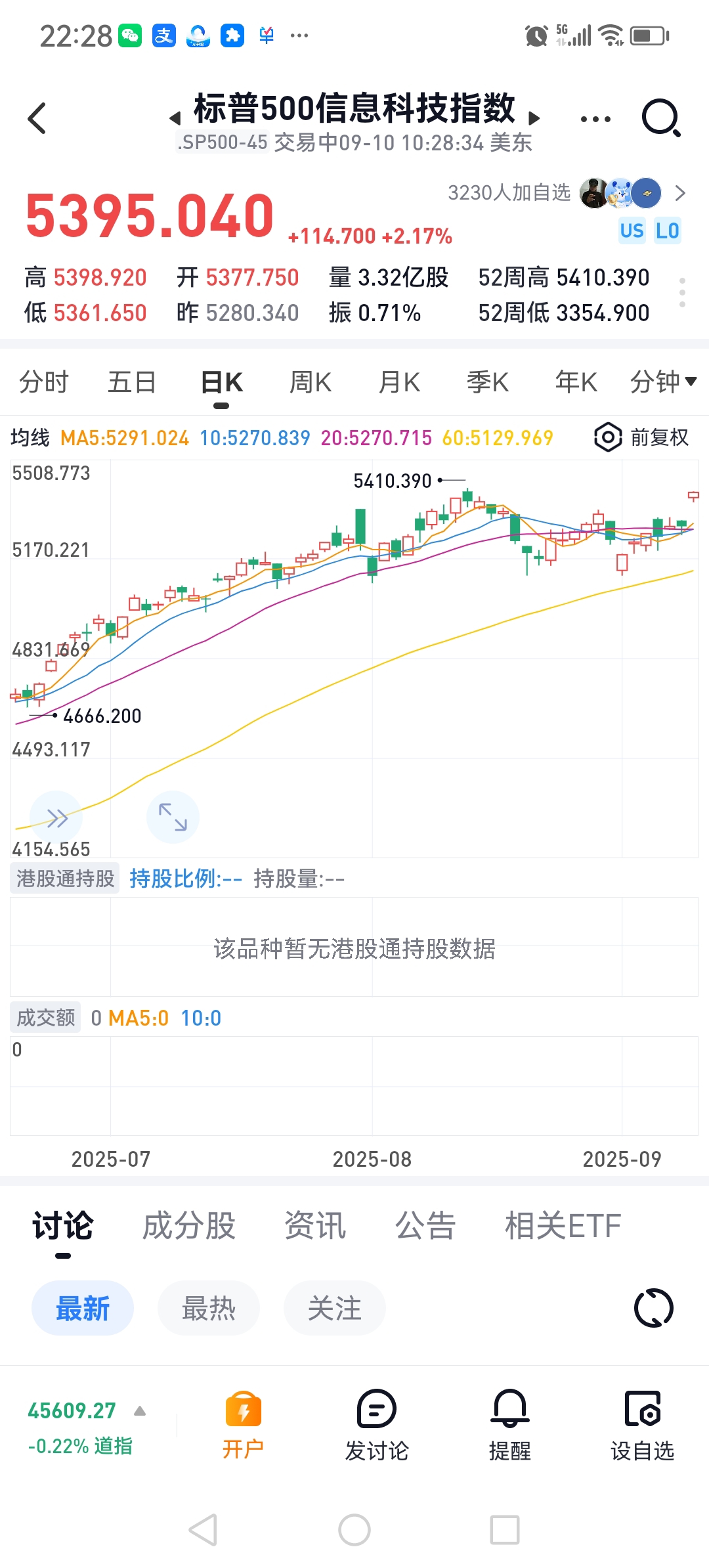The image size is (709, 1568).
Task: Open the search magnifier icon
Action: tap(661, 118)
